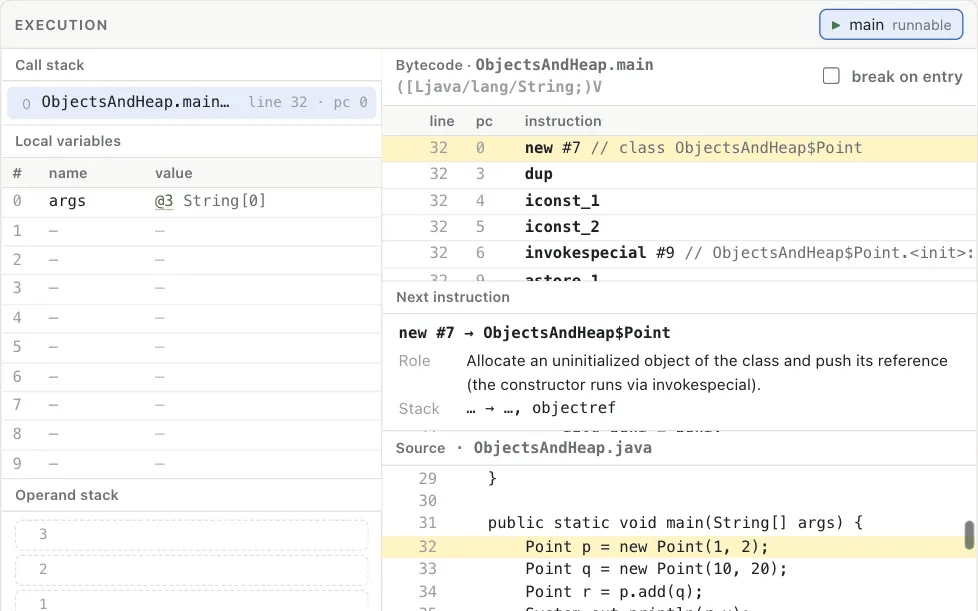Click operand stack slot 3

click(191, 534)
